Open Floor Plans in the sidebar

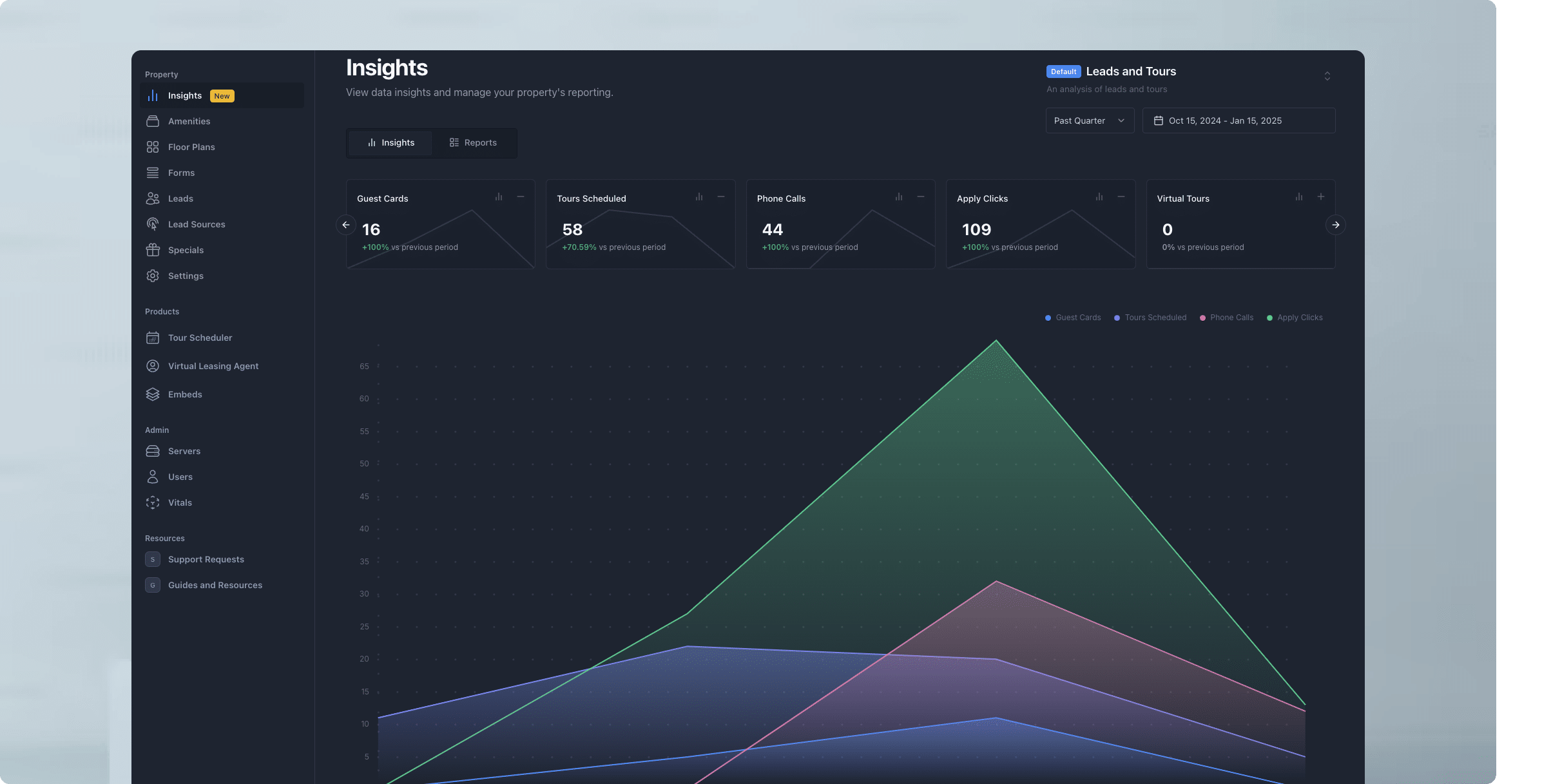191,147
